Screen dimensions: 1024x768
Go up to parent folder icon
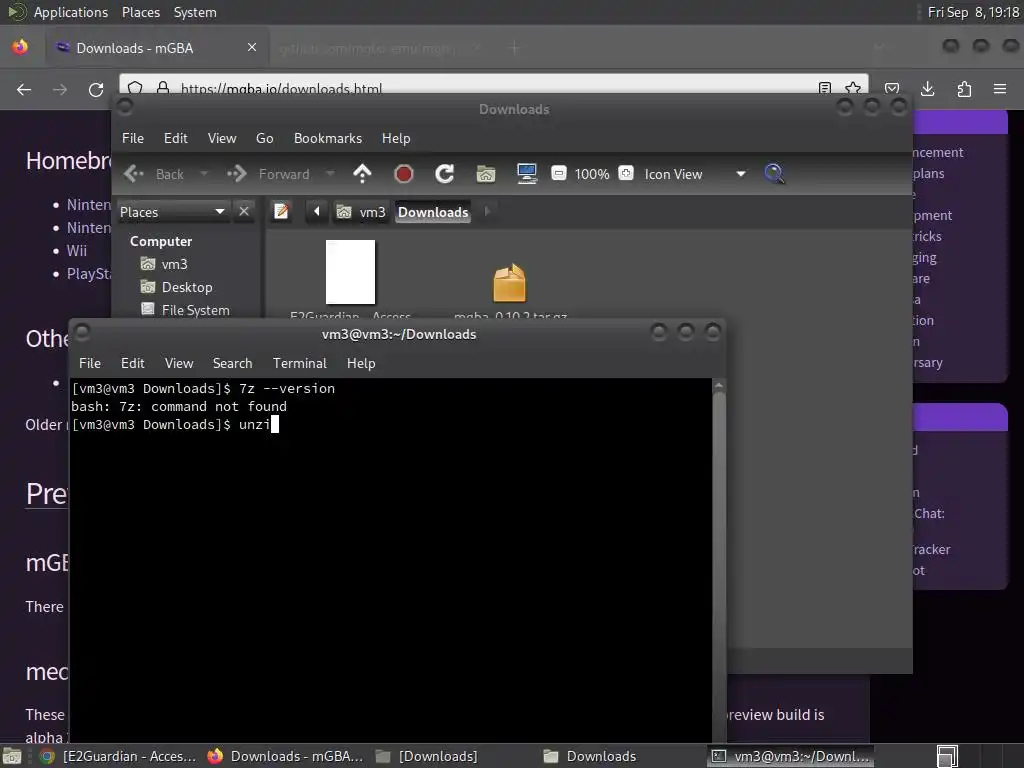point(362,174)
